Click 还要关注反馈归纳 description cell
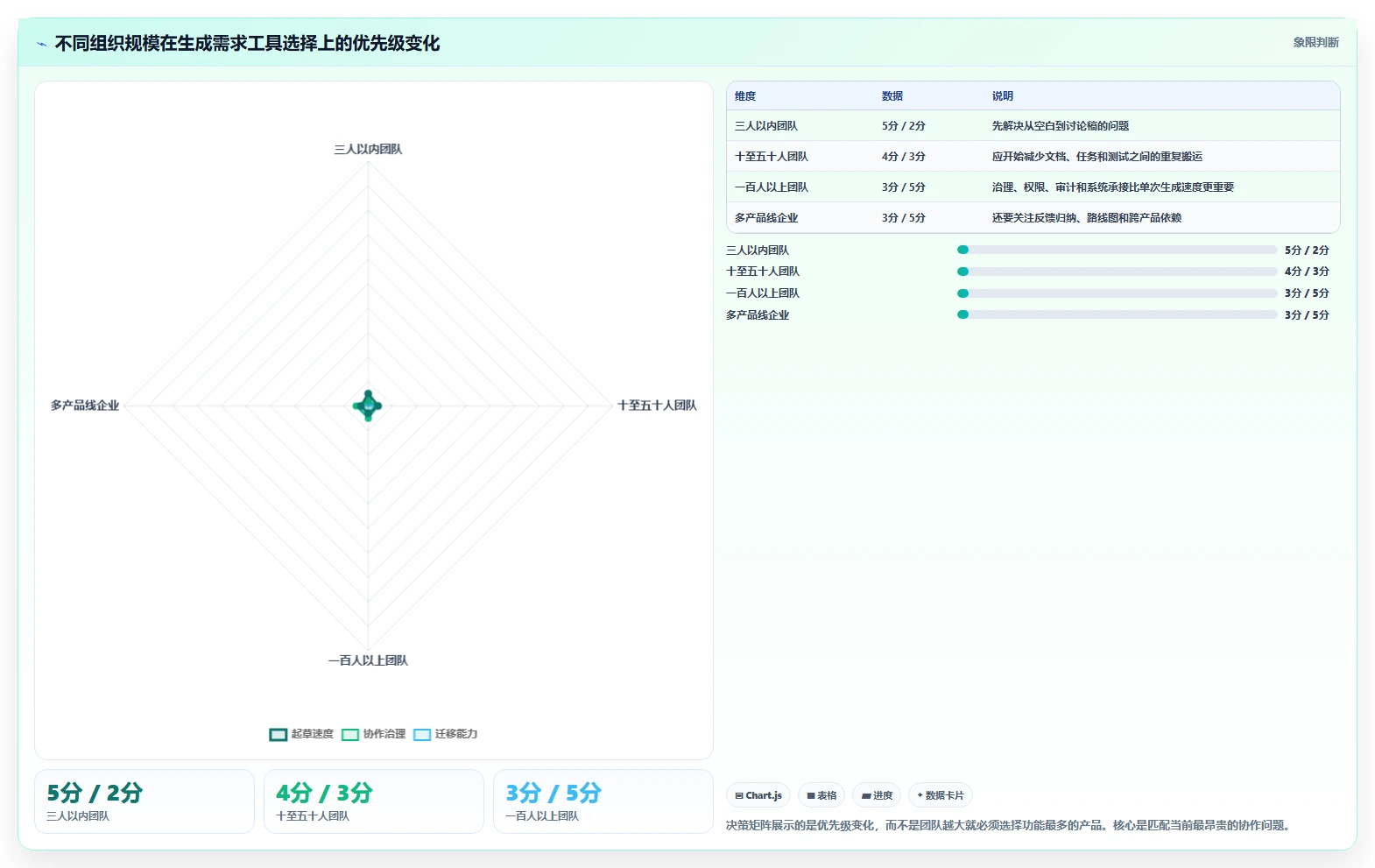 point(1087,218)
